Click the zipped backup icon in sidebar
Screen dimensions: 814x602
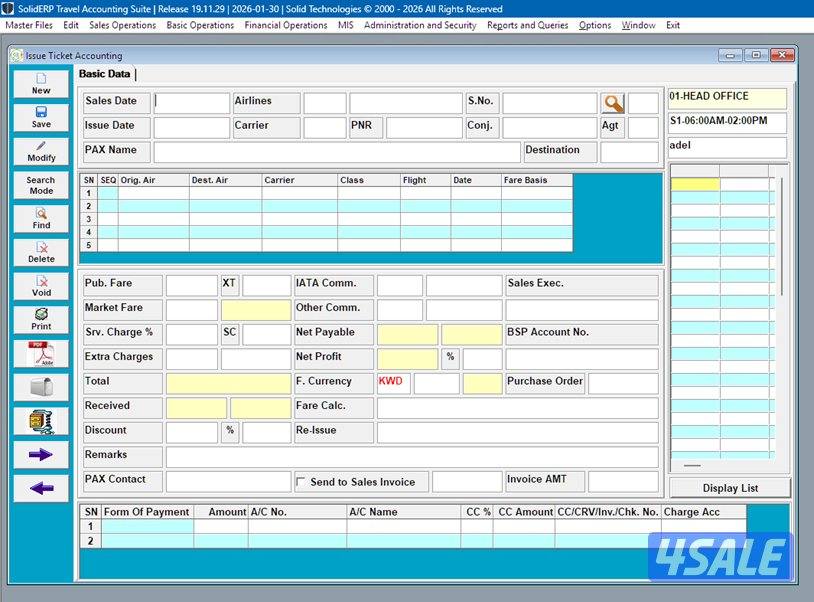40,422
